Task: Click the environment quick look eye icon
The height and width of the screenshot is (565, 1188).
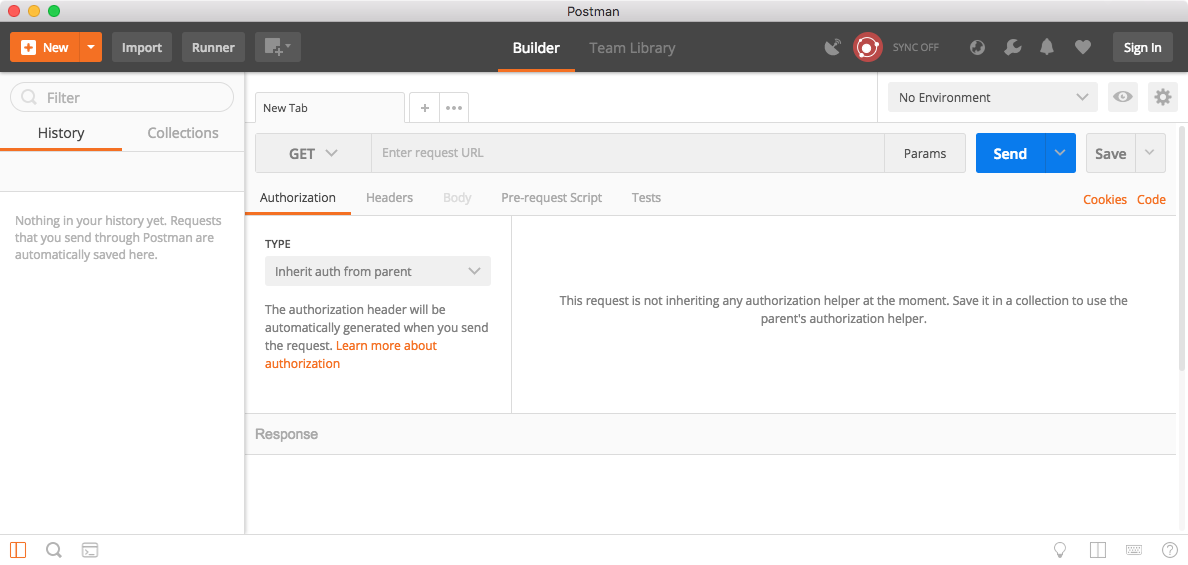Action: 1123,97
